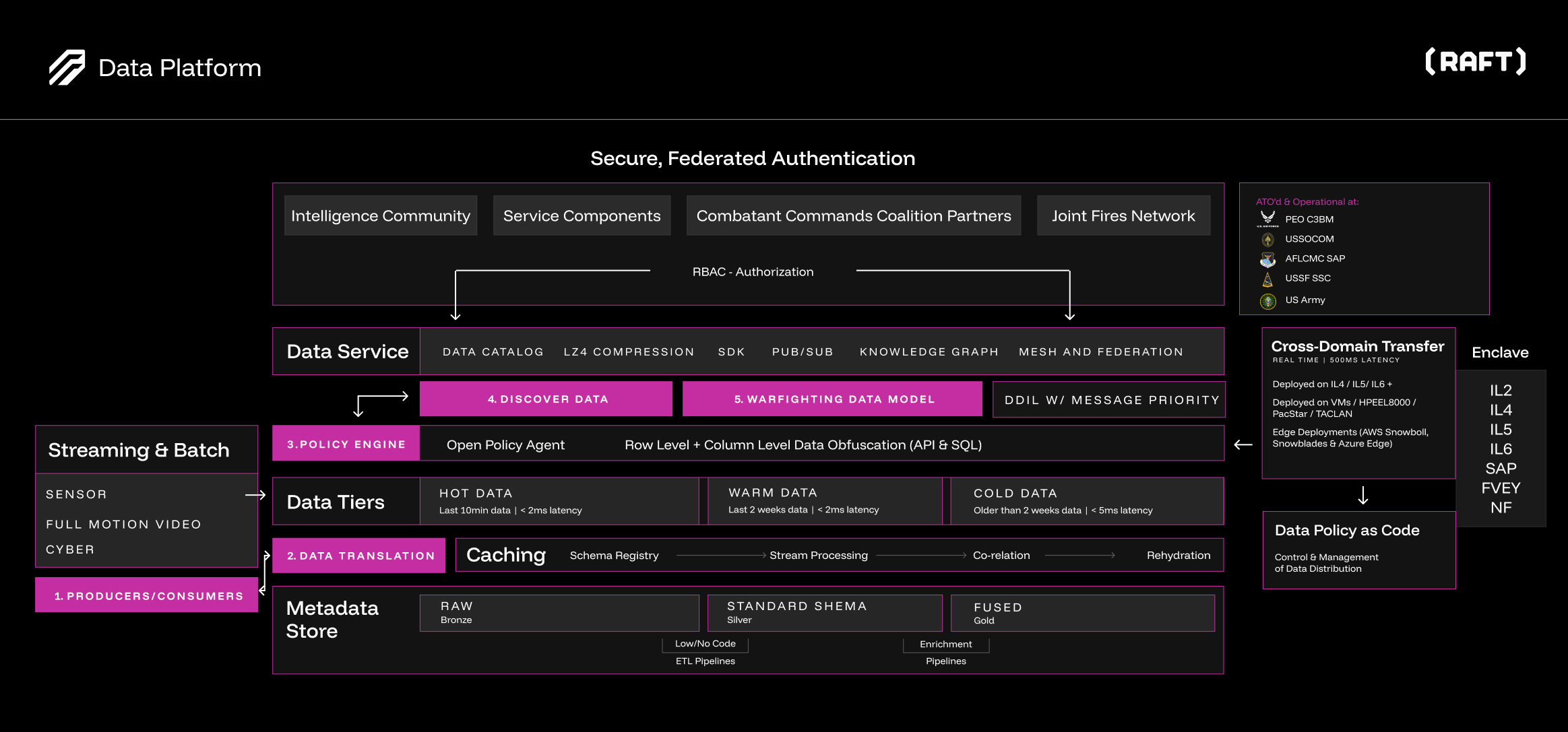Click the SENSOR entry
The height and width of the screenshot is (732, 1568).
76,494
